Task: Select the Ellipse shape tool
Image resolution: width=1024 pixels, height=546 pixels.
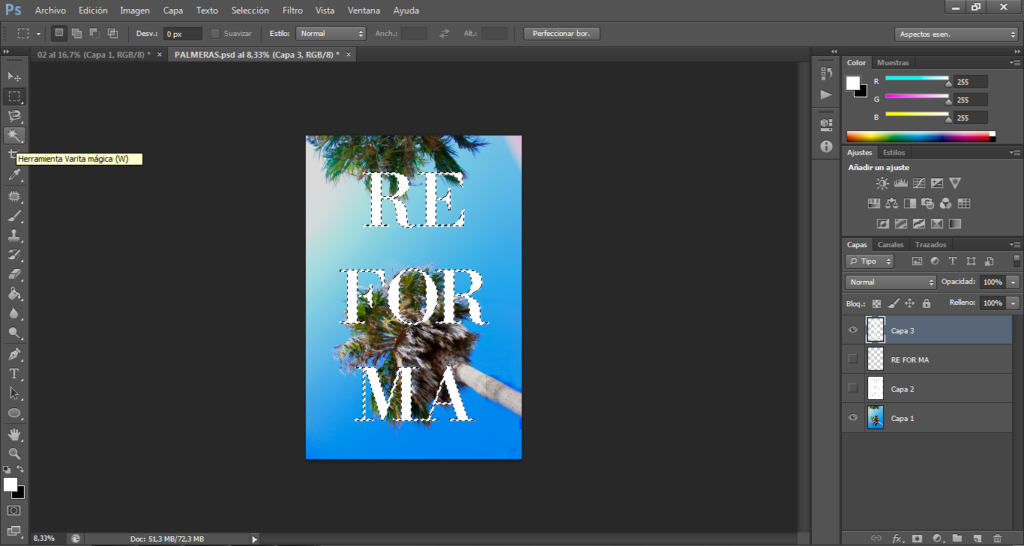Action: 14,413
